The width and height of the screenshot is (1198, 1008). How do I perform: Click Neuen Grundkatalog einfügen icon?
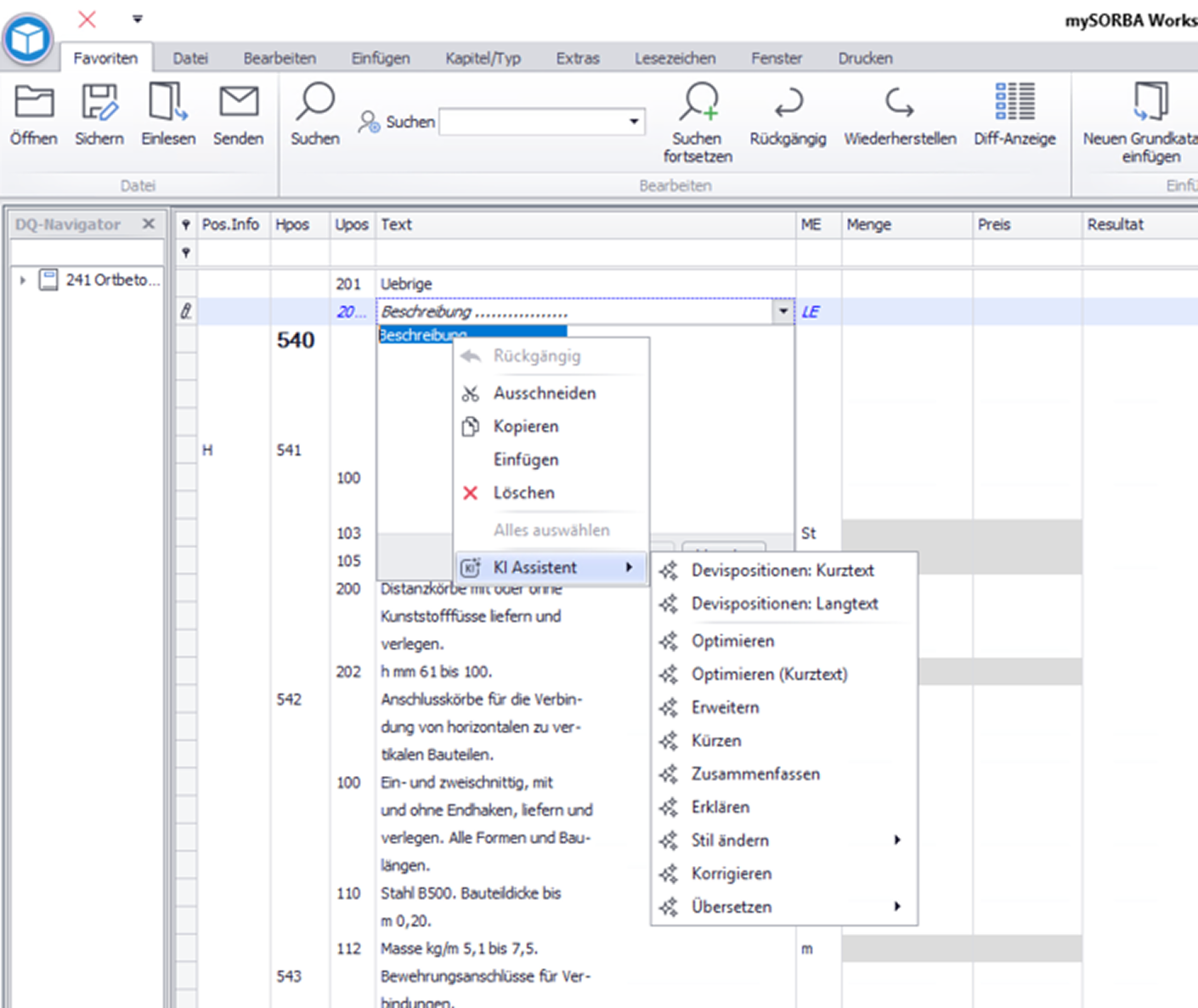[1151, 102]
